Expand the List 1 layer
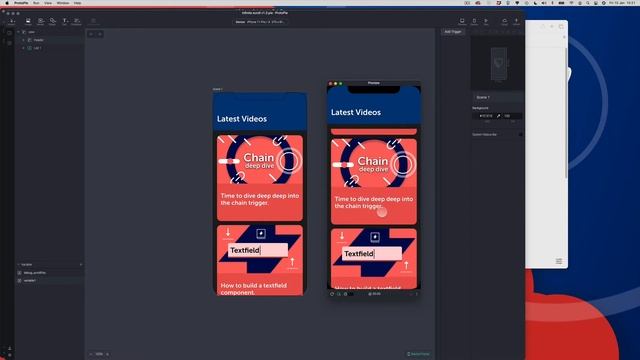Screen dimensions: 640x360 click(23, 48)
